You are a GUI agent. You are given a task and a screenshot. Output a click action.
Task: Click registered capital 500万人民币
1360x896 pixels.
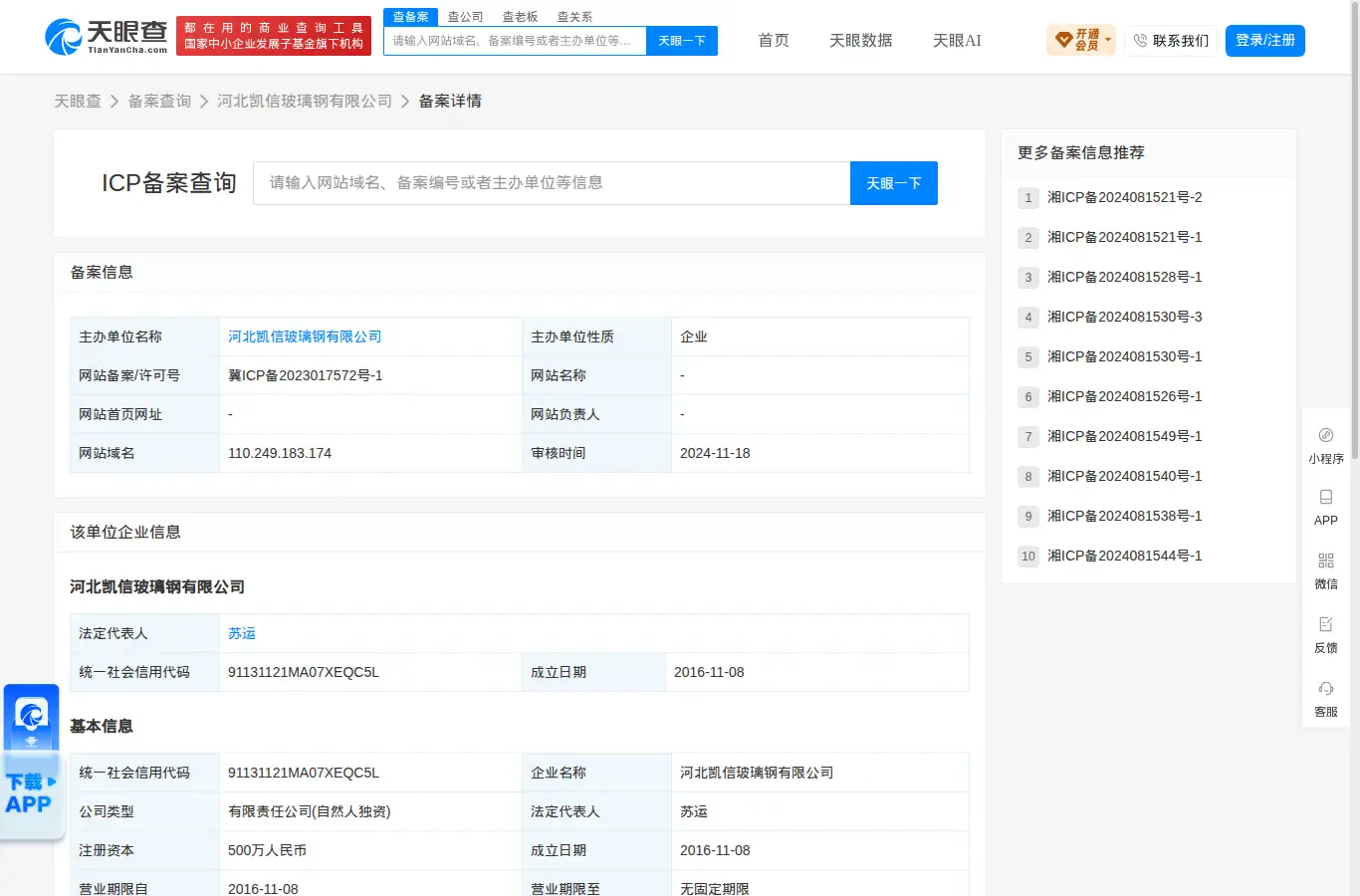coord(267,850)
